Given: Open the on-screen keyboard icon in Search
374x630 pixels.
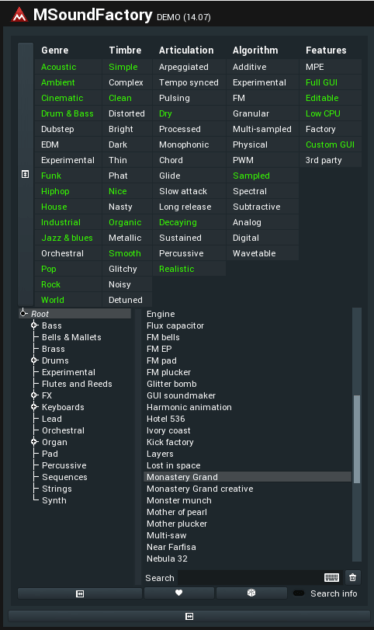Looking at the screenshot, I should coord(331,578).
